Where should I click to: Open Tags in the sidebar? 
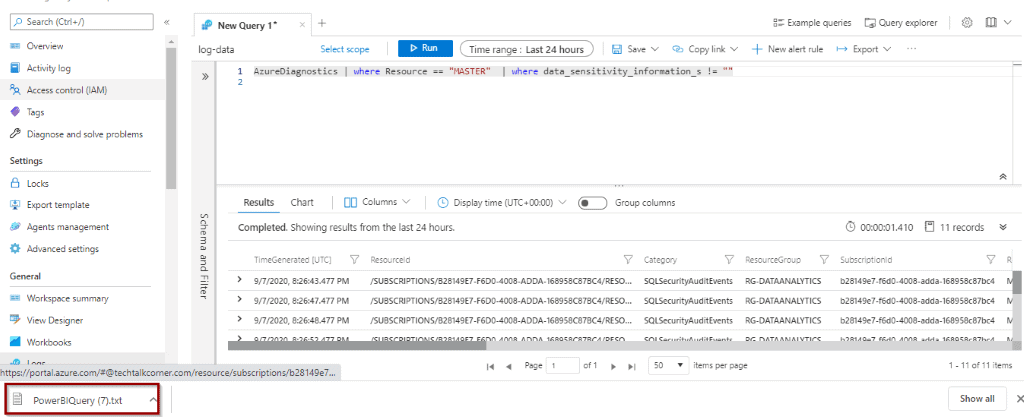tap(35, 112)
